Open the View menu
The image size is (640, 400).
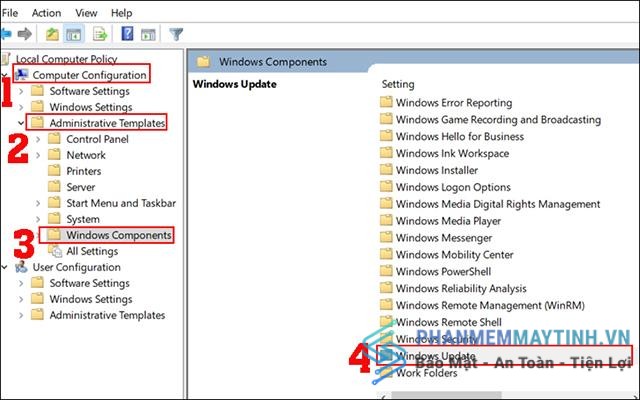point(86,13)
